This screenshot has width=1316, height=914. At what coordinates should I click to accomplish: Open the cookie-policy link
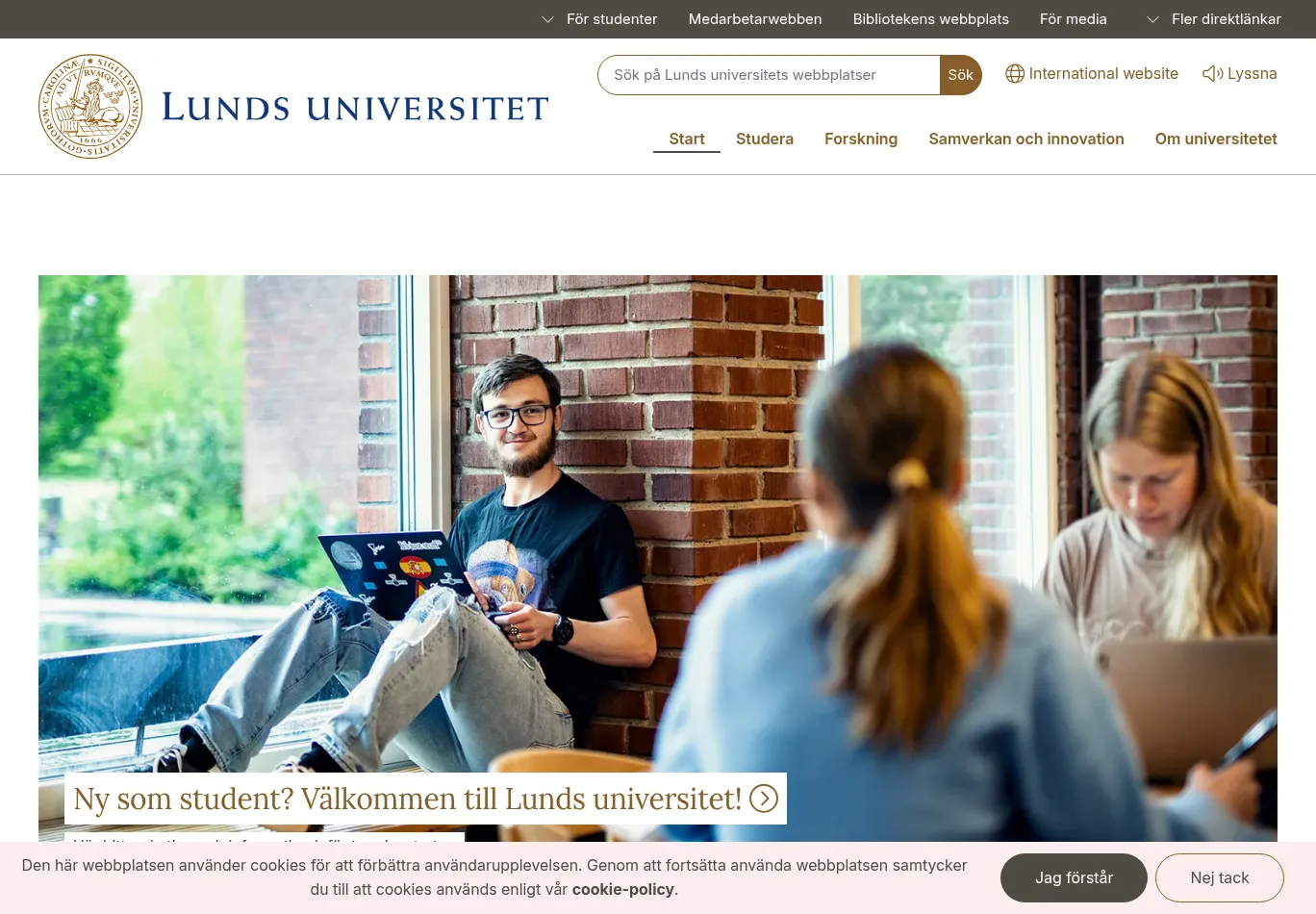623,889
